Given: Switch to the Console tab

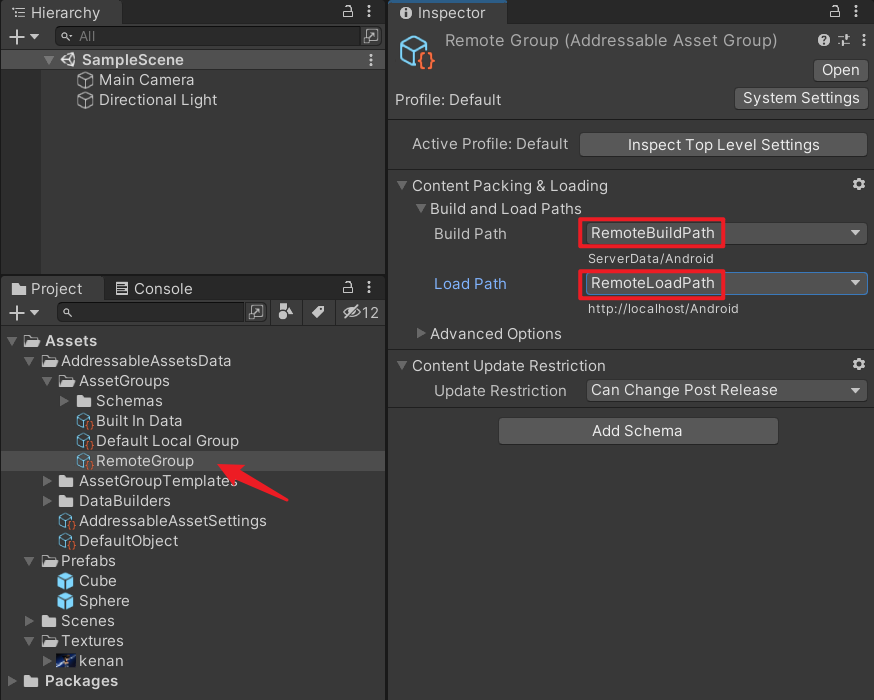Looking at the screenshot, I should pos(153,288).
